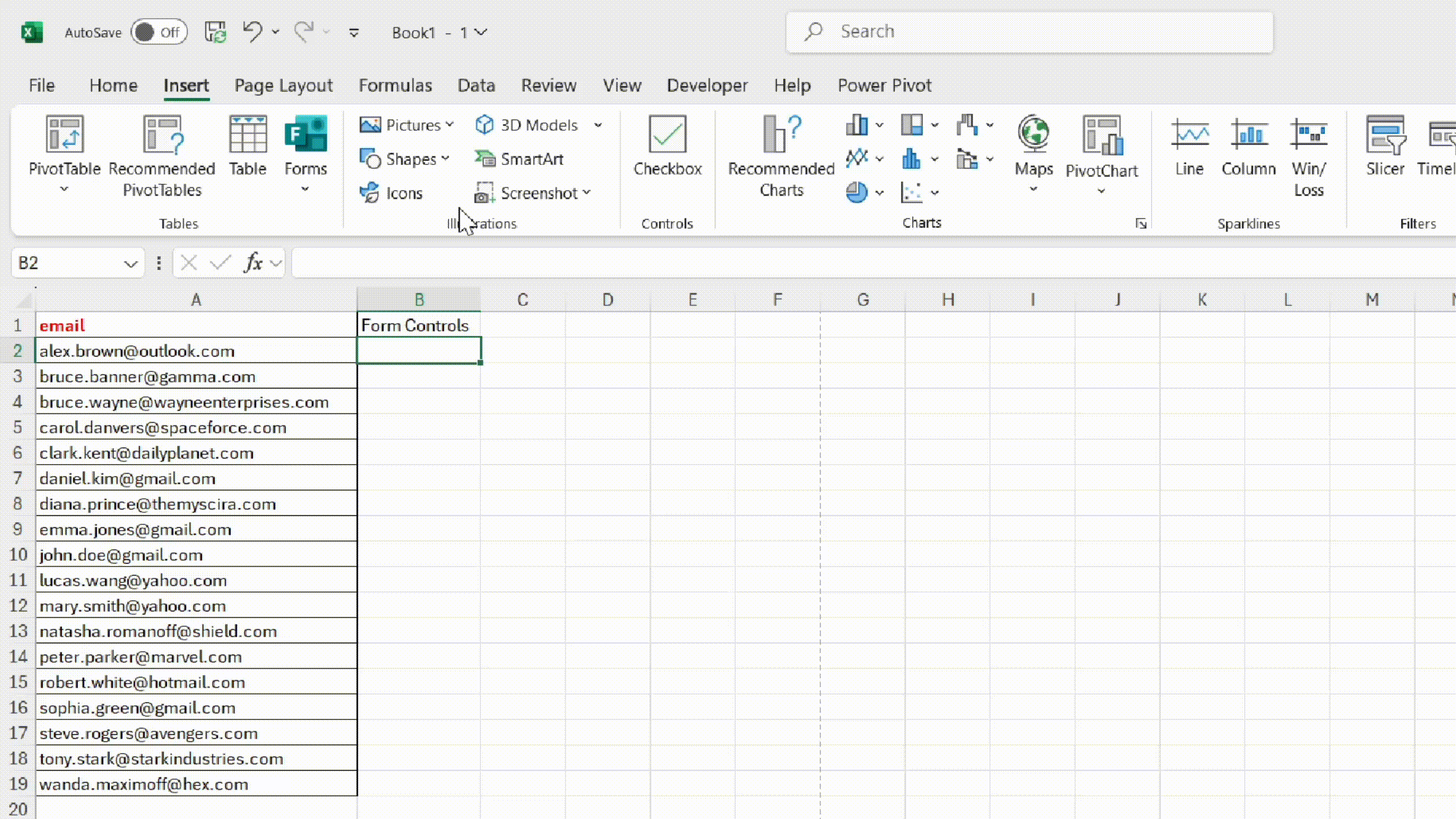Open the Shapes dropdown menu

pyautogui.click(x=445, y=159)
